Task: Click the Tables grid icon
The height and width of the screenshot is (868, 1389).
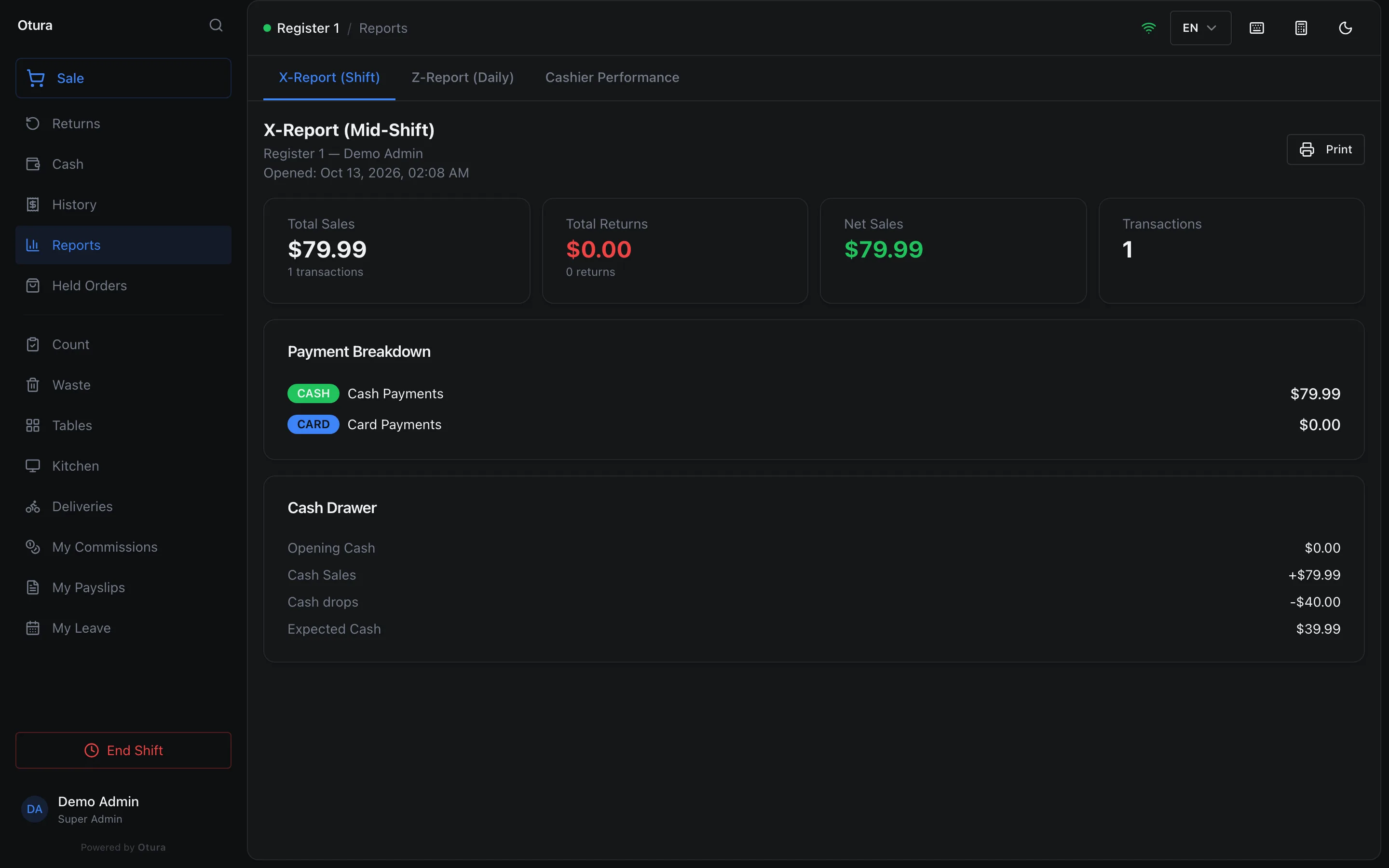Action: click(33, 425)
